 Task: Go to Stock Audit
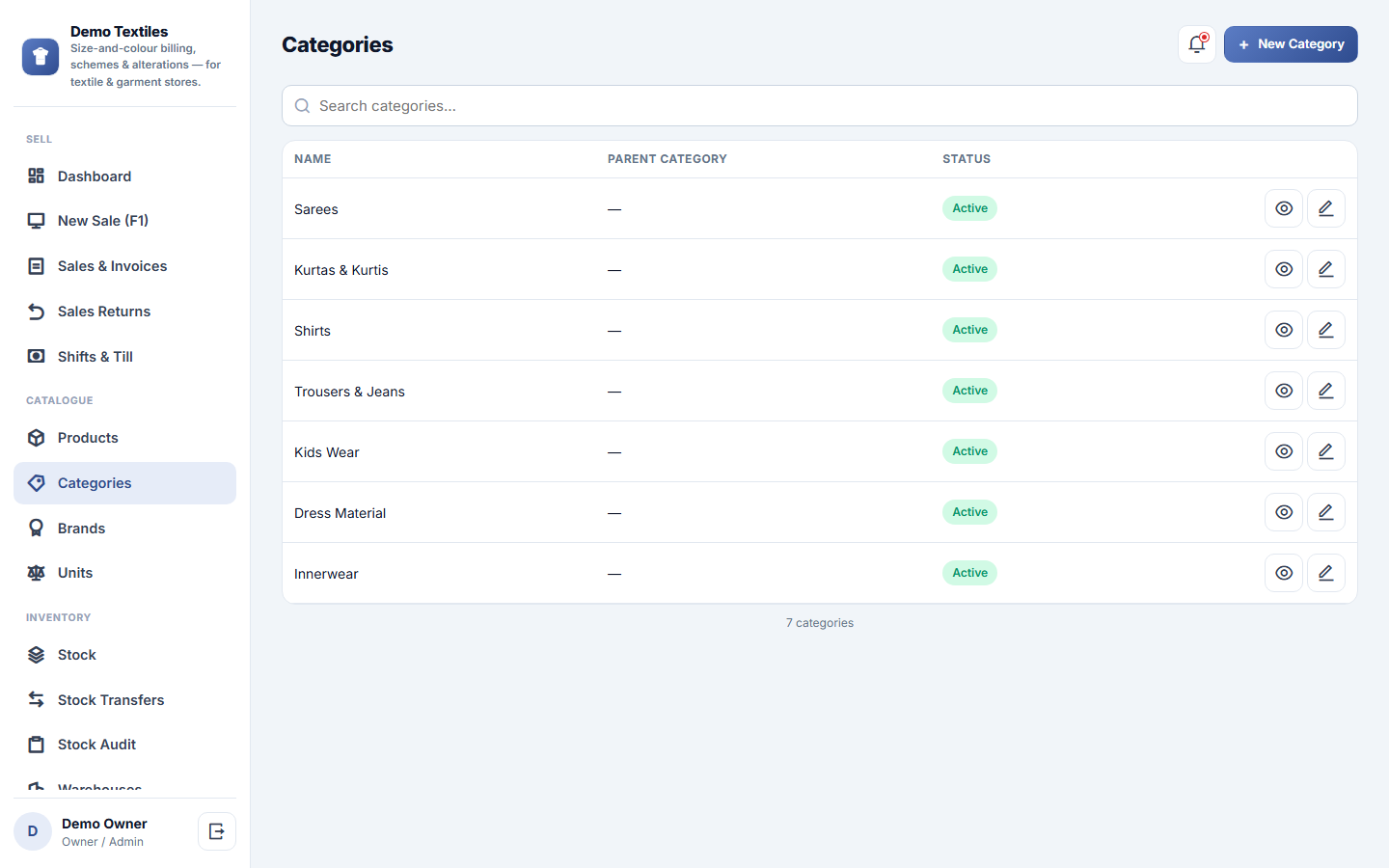(x=124, y=745)
